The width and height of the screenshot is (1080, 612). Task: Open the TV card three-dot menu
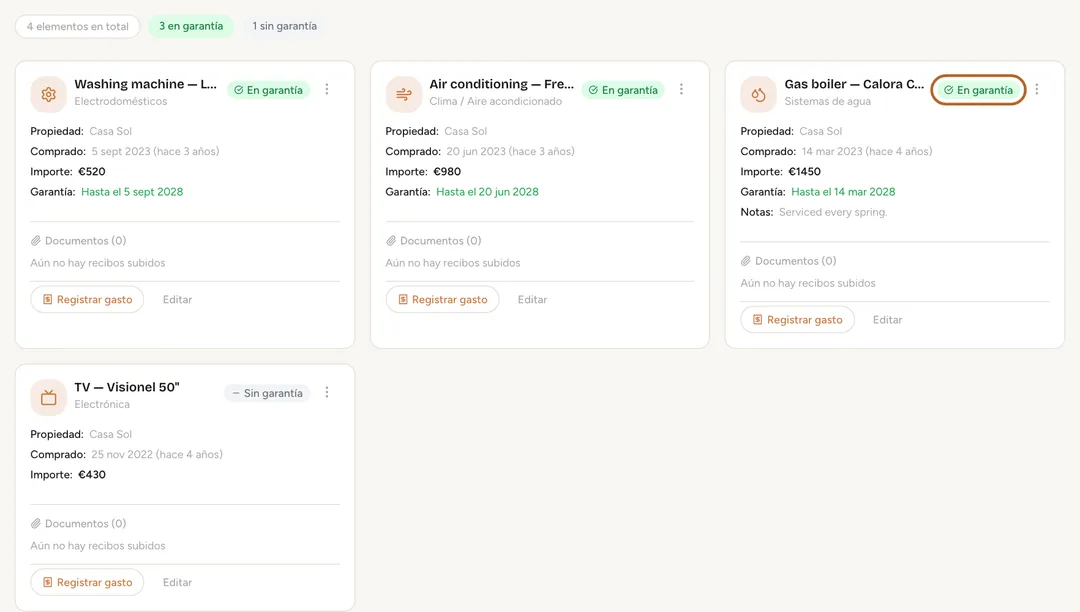(x=327, y=392)
